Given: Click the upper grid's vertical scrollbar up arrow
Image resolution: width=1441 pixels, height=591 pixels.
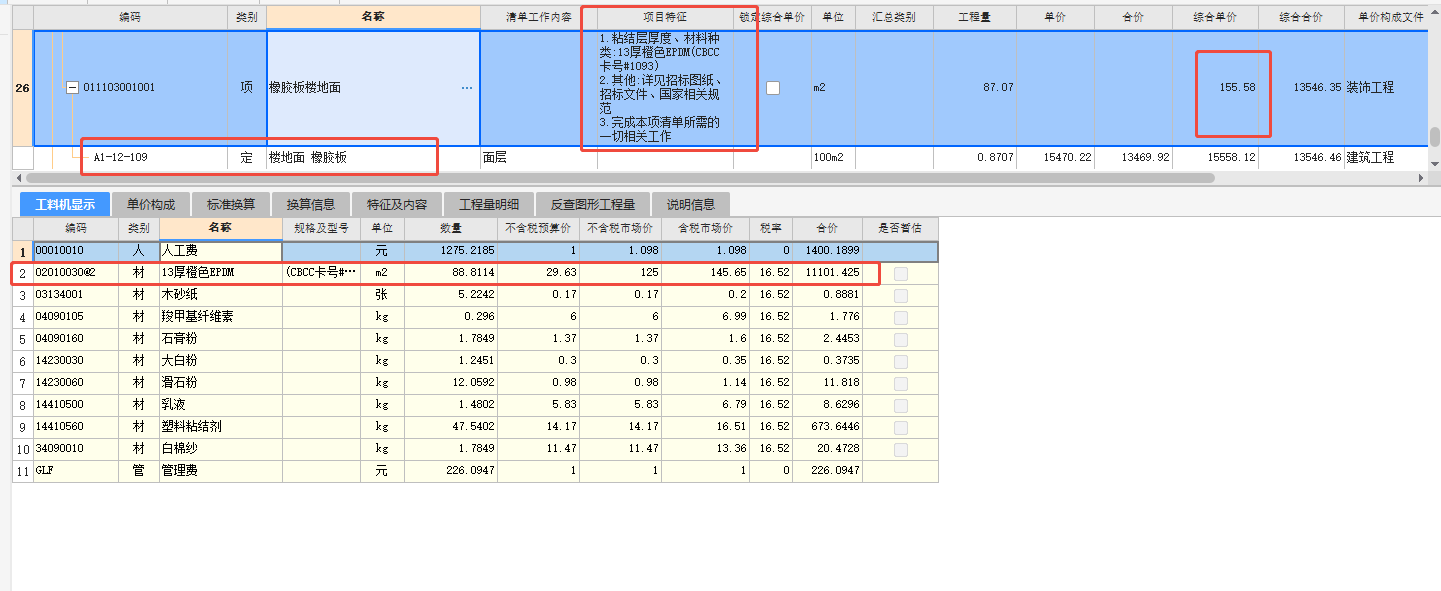Looking at the screenshot, I should tap(1434, 14).
